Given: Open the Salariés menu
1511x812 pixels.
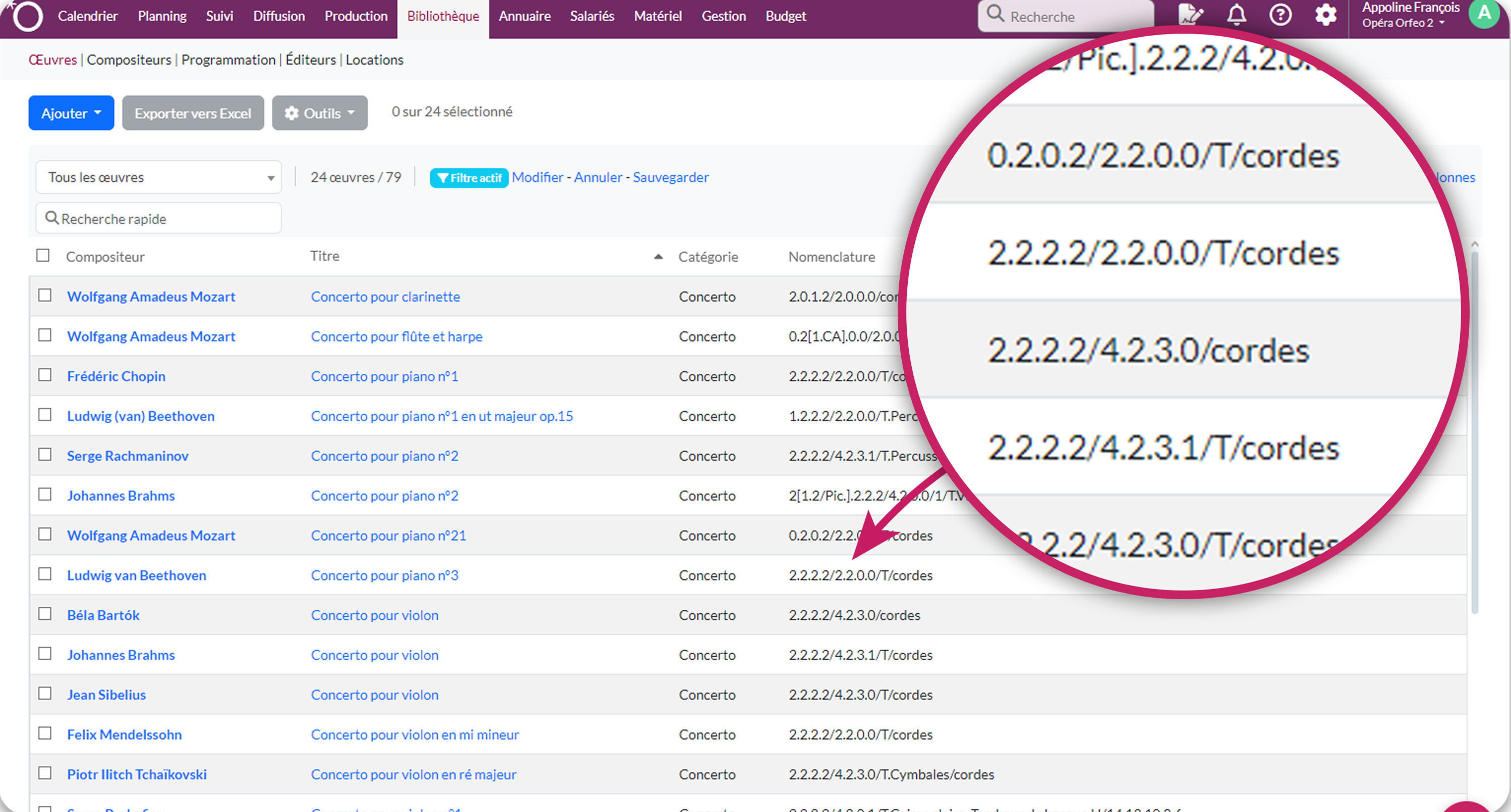Looking at the screenshot, I should [592, 16].
